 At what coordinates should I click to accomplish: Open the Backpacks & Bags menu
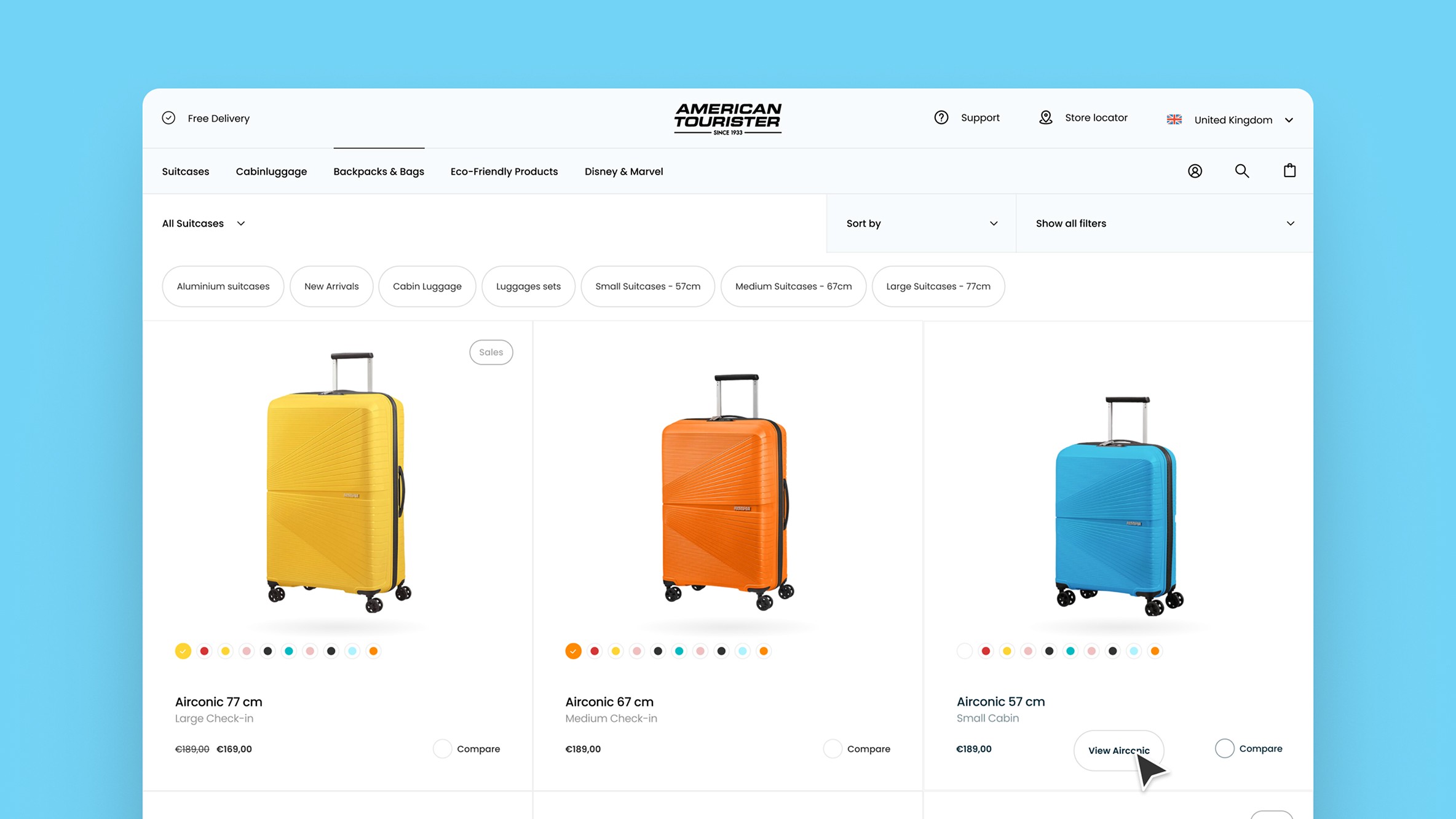pos(379,172)
